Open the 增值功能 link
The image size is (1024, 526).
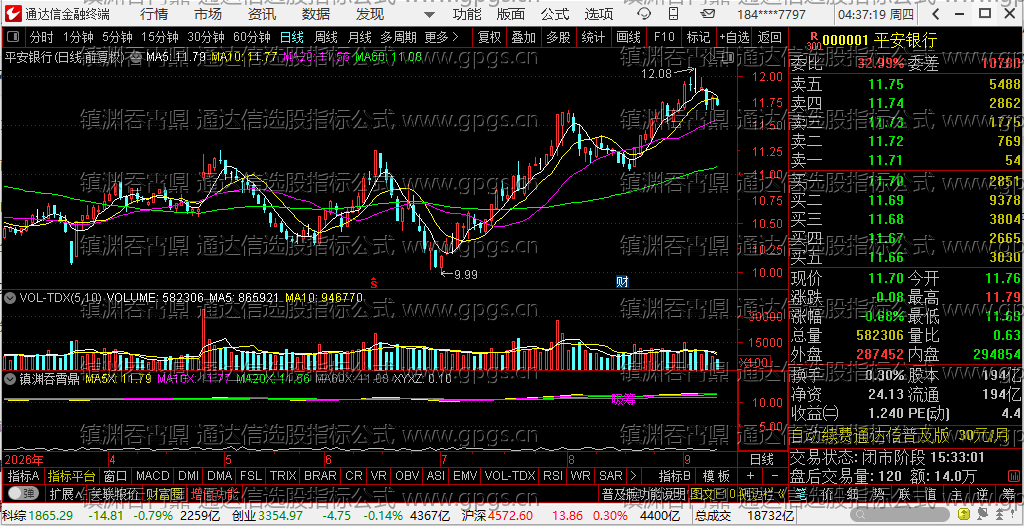[215, 493]
